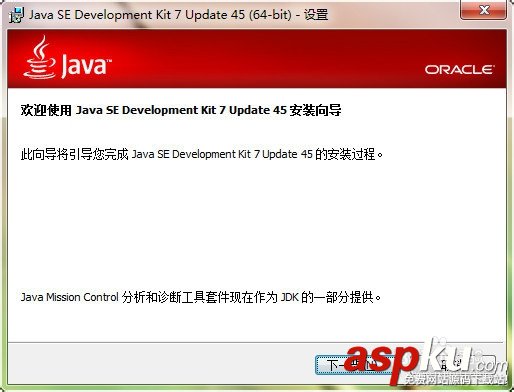This screenshot has width=514, height=392.
Task: Click the heading '欢迎使用 Java SE Development Kit 7 Update 45 安装向导'
Action: pyautogui.click(x=181, y=110)
